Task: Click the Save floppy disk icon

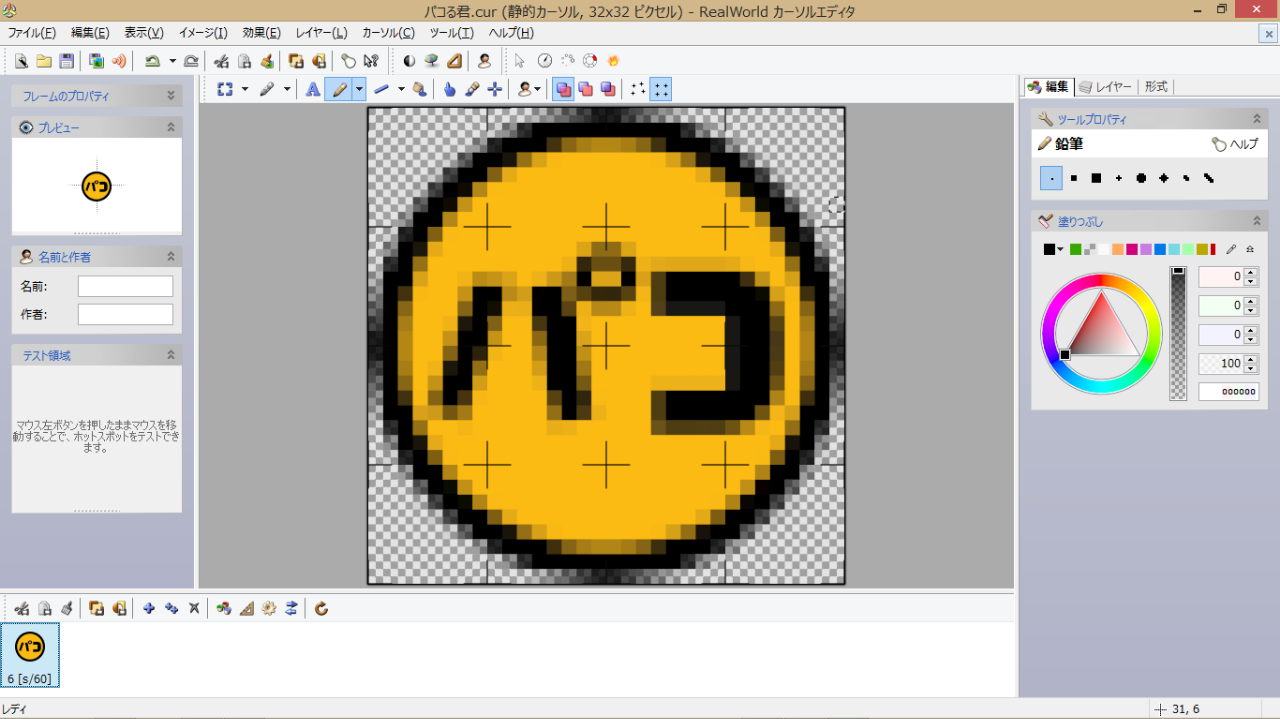Action: coord(66,61)
